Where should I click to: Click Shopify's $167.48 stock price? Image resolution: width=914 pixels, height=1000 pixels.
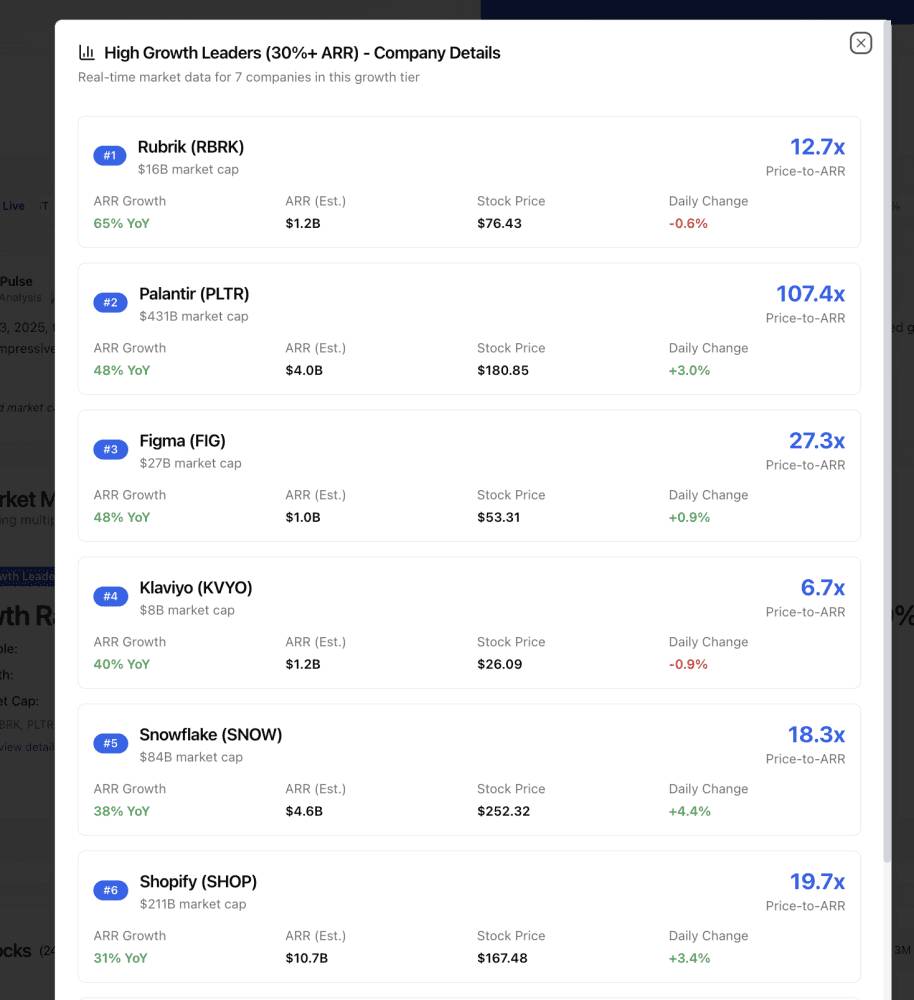[504, 957]
